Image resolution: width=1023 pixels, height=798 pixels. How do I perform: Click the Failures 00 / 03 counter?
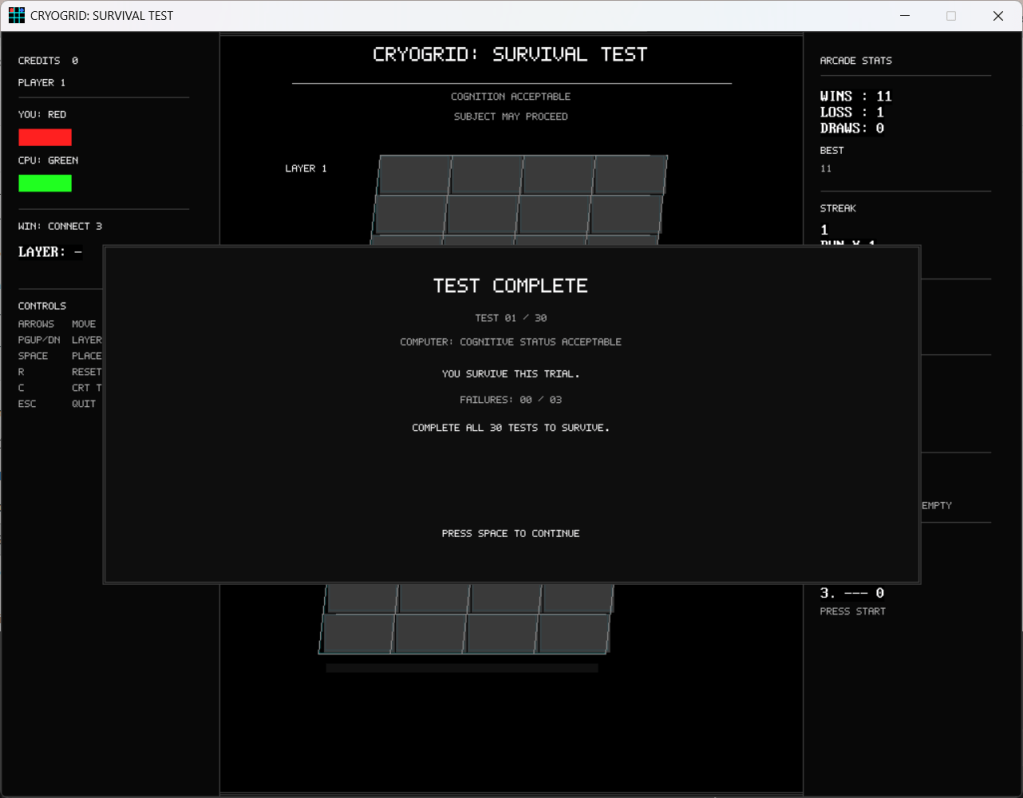510,399
